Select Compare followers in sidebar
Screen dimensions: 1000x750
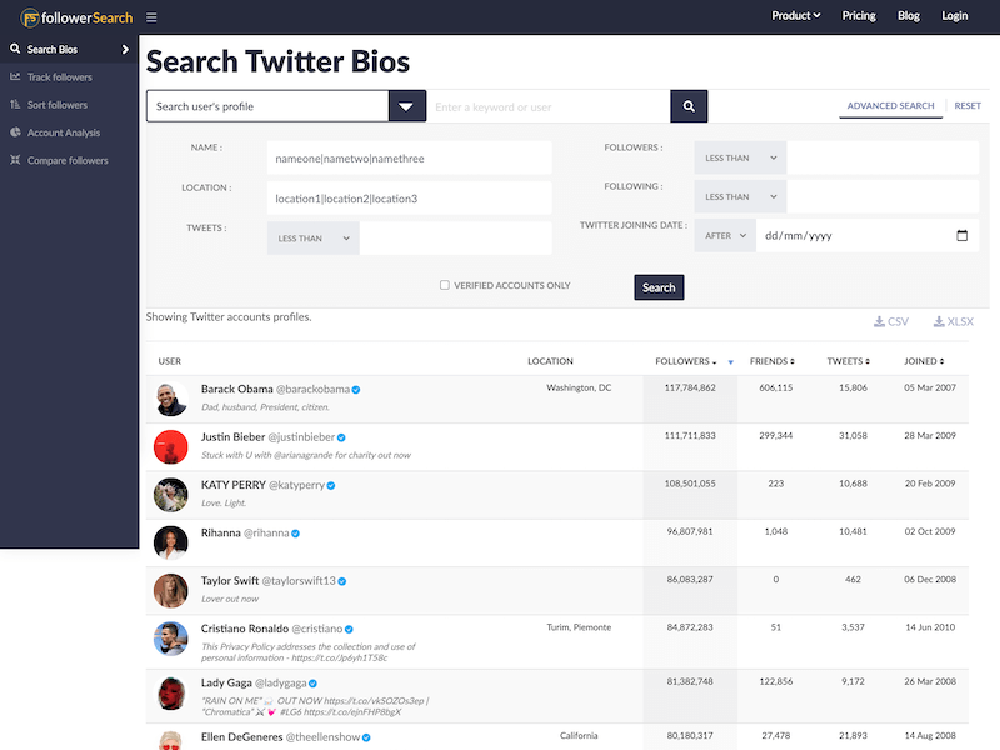(69, 160)
